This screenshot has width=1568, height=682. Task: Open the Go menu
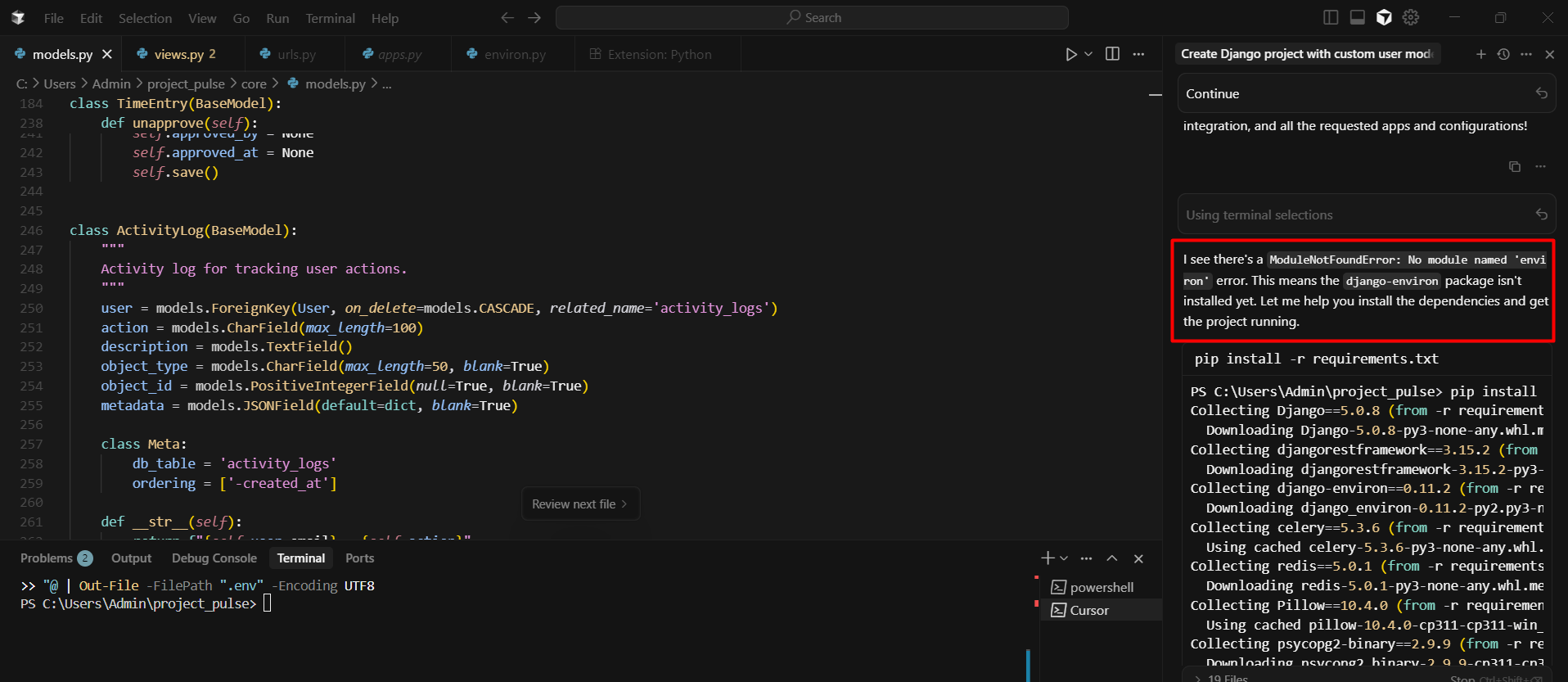(241, 18)
